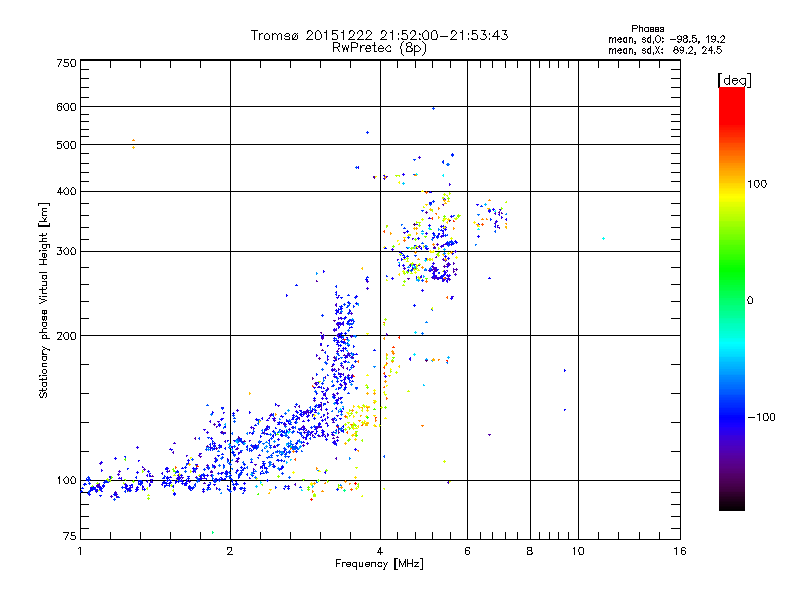This screenshot has height=600, width=800.
Task: Click the x-axis tick label '6'
Action: [467, 551]
